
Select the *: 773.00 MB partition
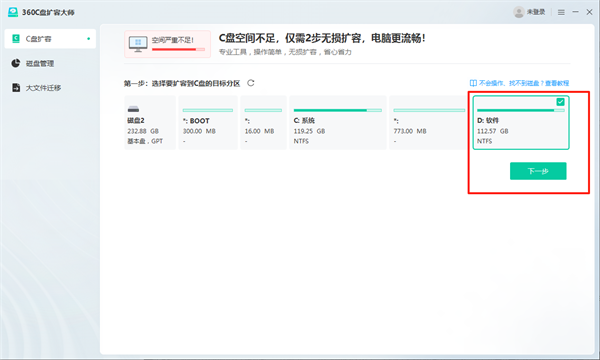coord(429,122)
